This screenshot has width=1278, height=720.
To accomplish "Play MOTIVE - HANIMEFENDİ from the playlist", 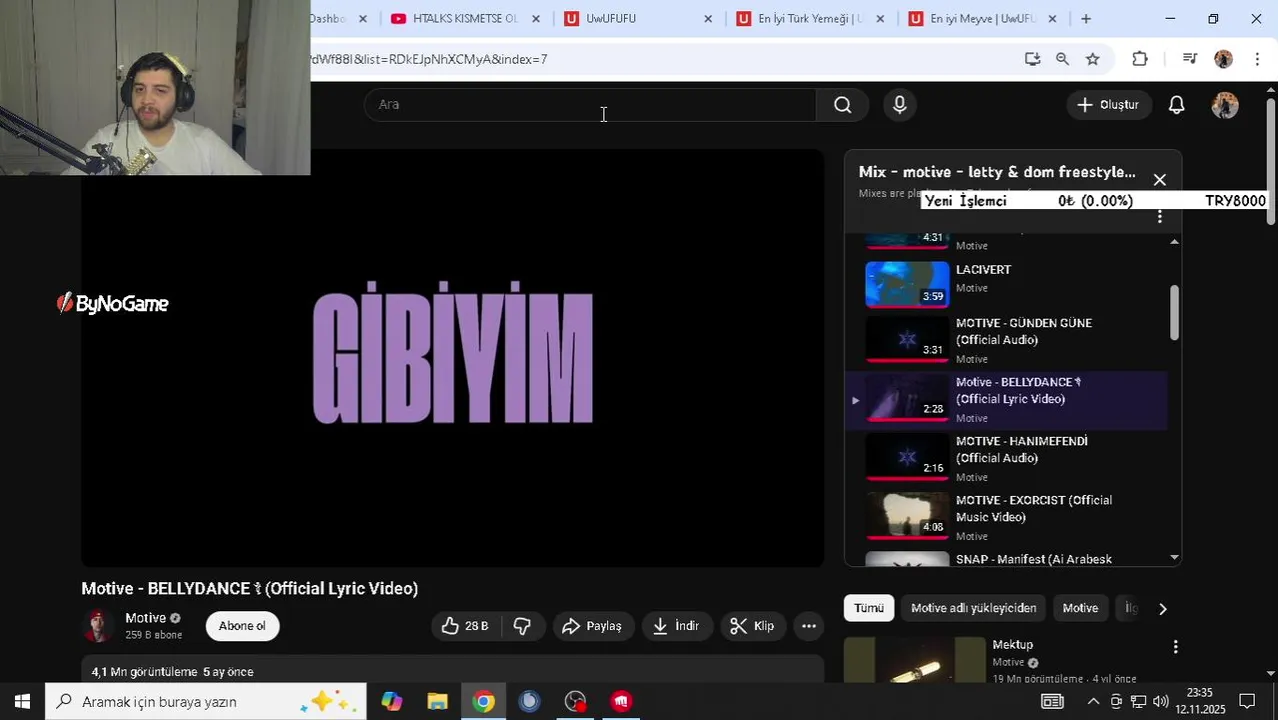I will [1005, 459].
